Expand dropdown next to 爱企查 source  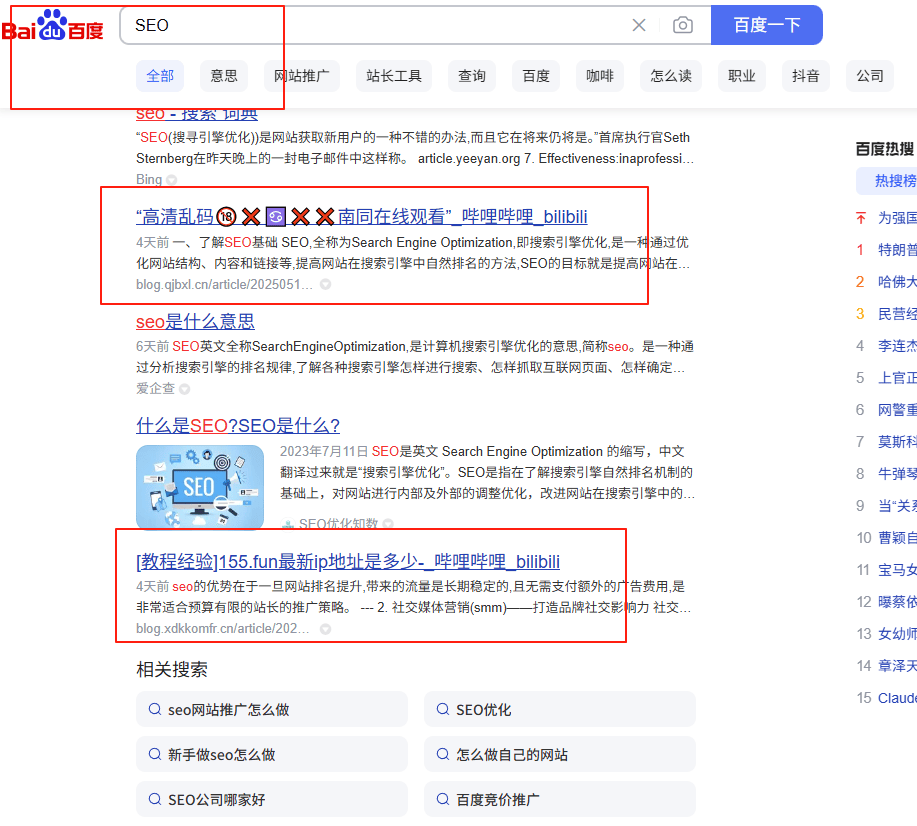point(185,389)
